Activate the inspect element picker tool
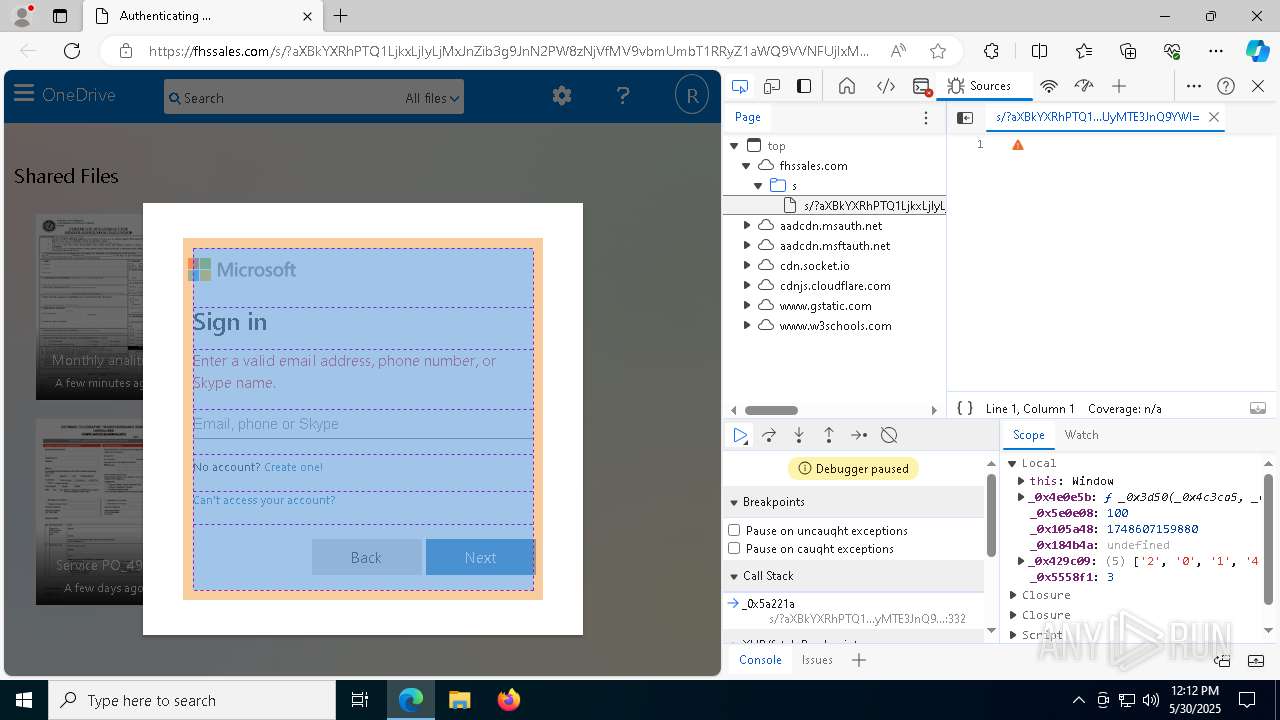This screenshot has width=1280, height=720. 740,86
